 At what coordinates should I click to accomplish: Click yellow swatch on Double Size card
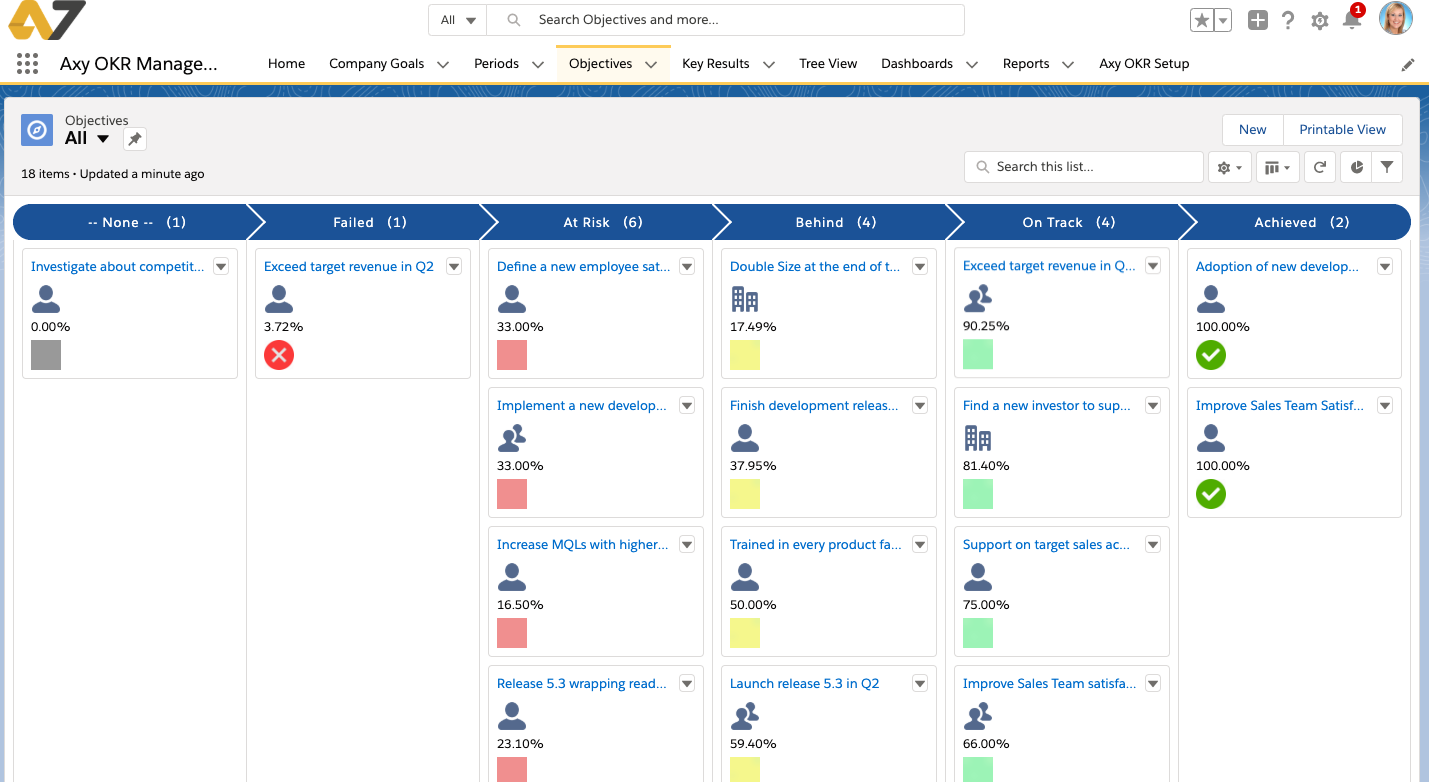[x=745, y=355]
